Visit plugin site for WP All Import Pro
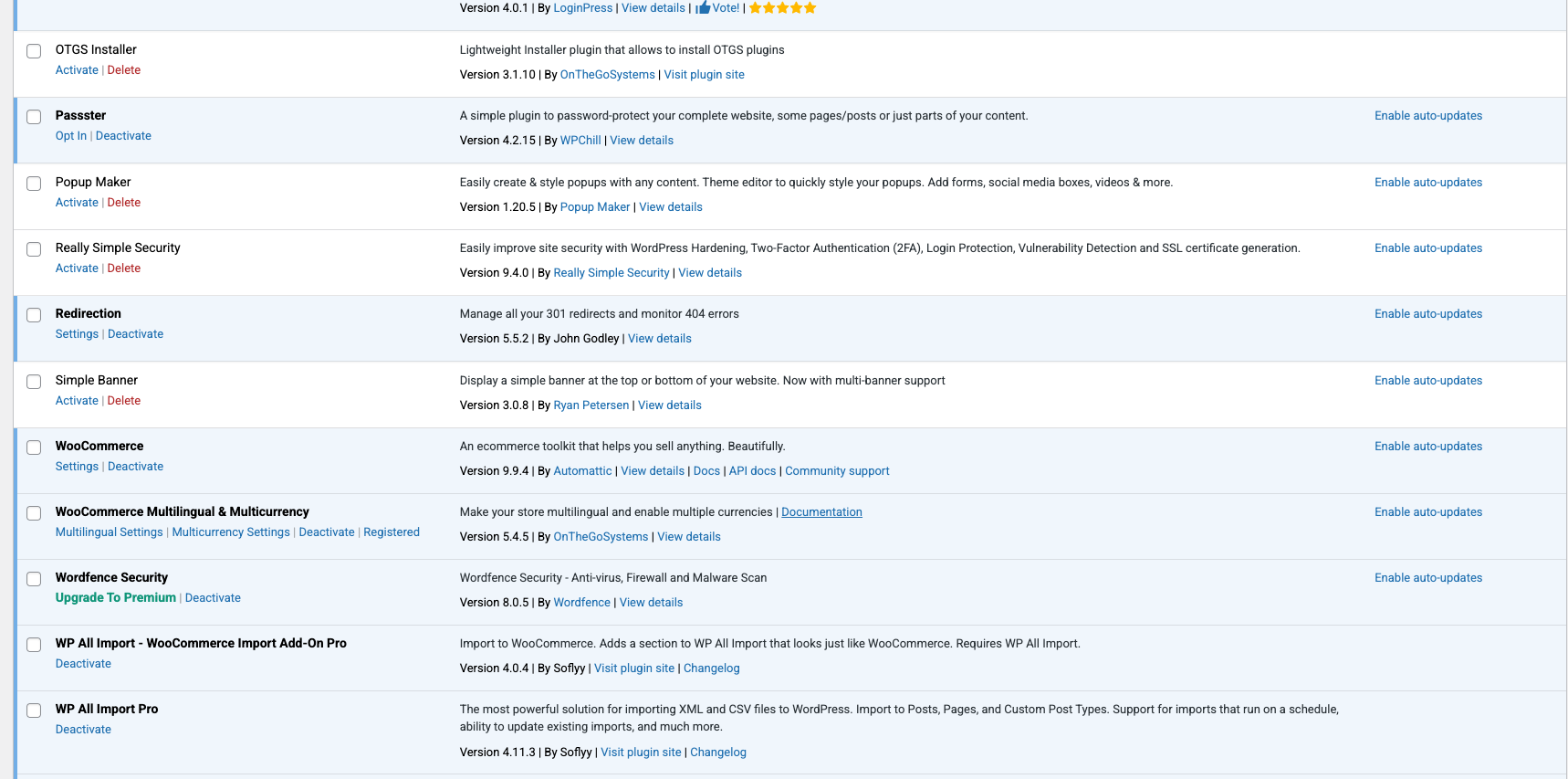Image resolution: width=1568 pixels, height=779 pixels. click(642, 753)
